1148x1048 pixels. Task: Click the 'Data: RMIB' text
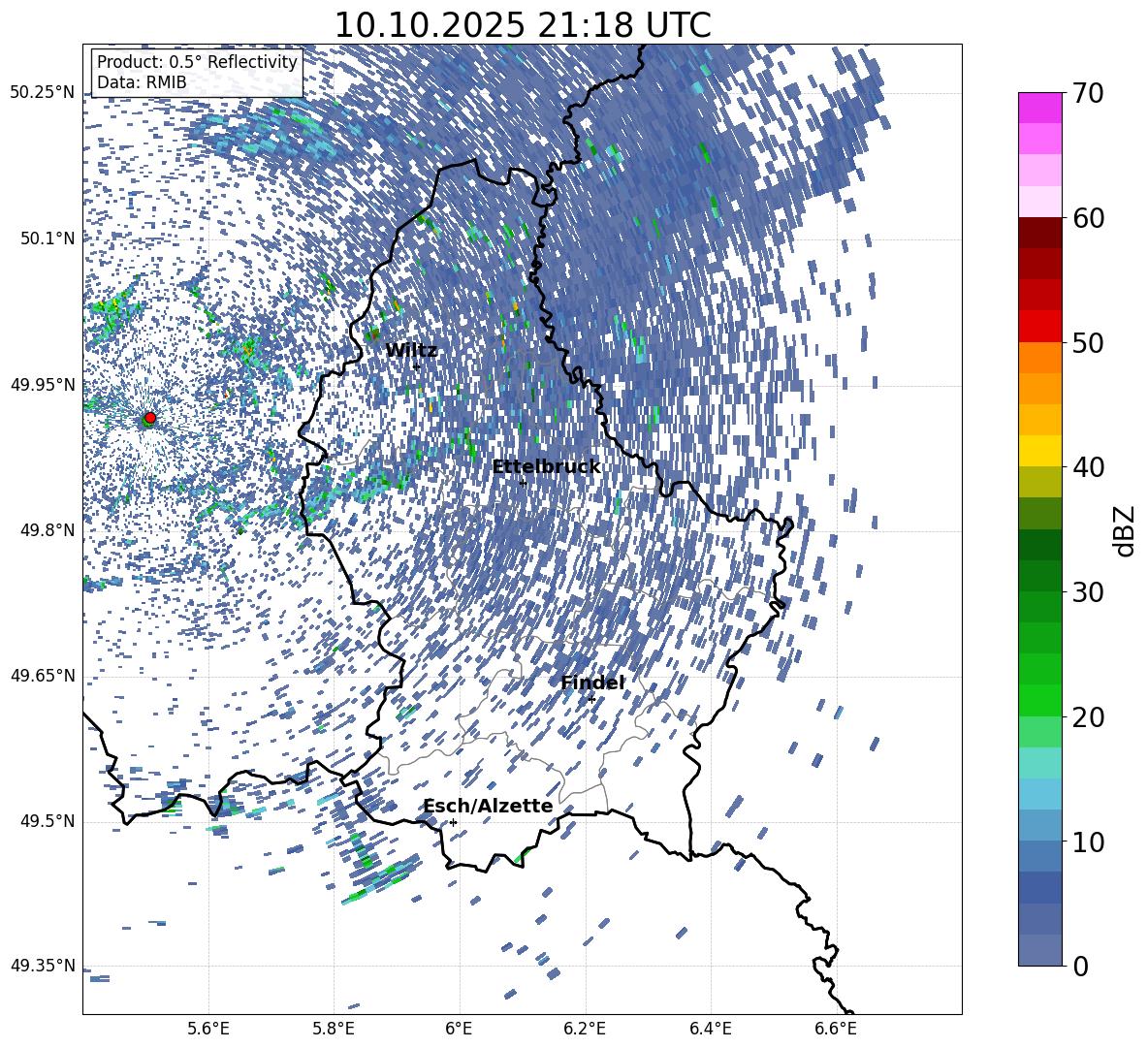(x=142, y=82)
